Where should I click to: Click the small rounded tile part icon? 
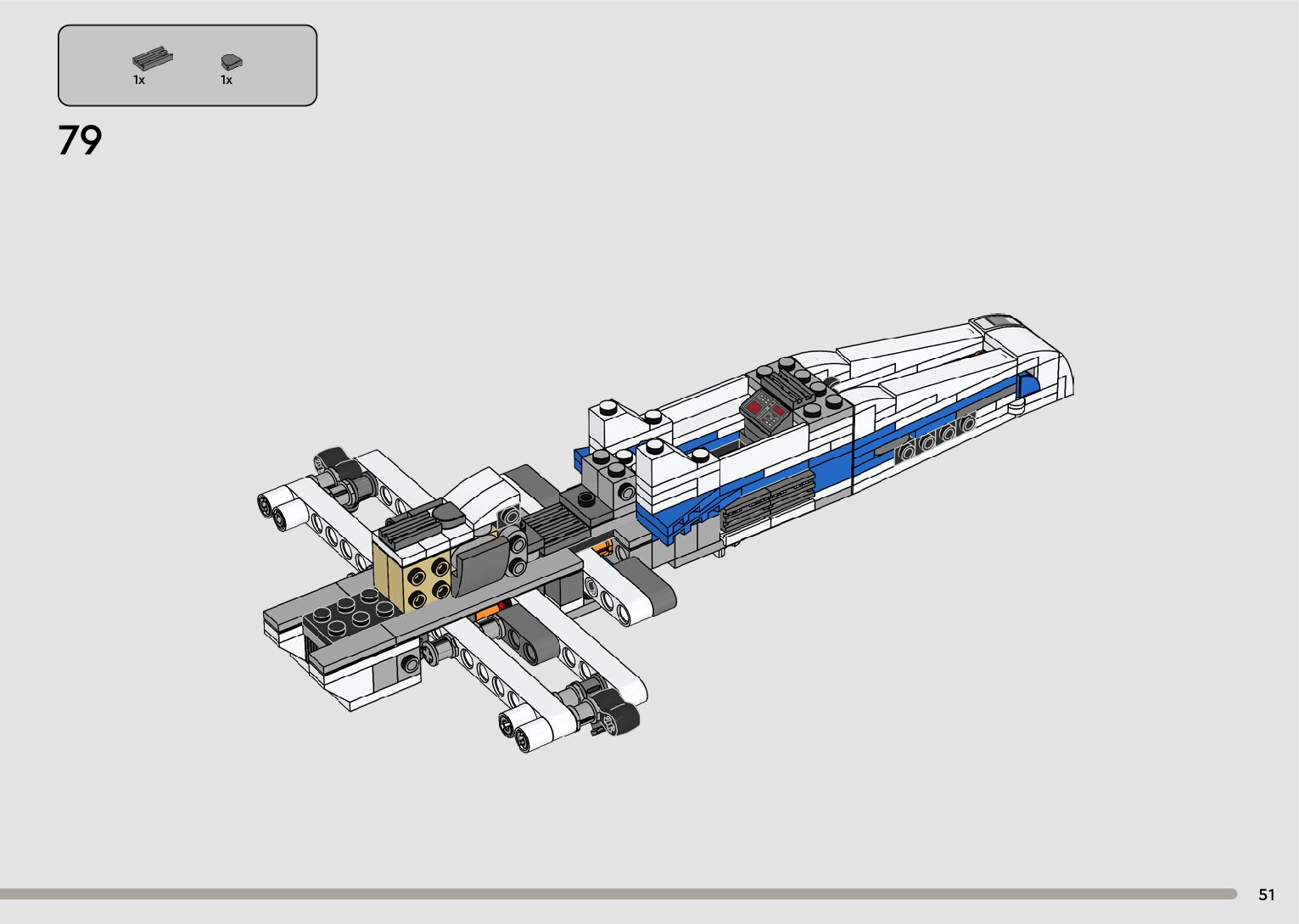[231, 61]
